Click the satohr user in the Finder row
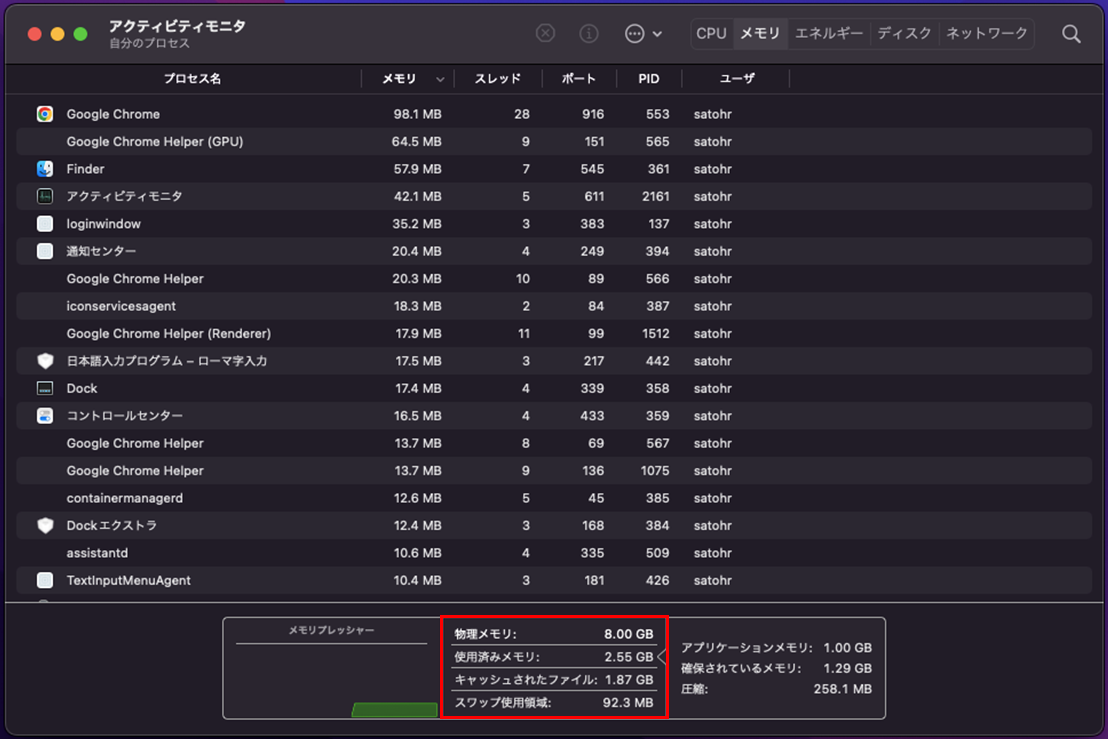 point(712,169)
